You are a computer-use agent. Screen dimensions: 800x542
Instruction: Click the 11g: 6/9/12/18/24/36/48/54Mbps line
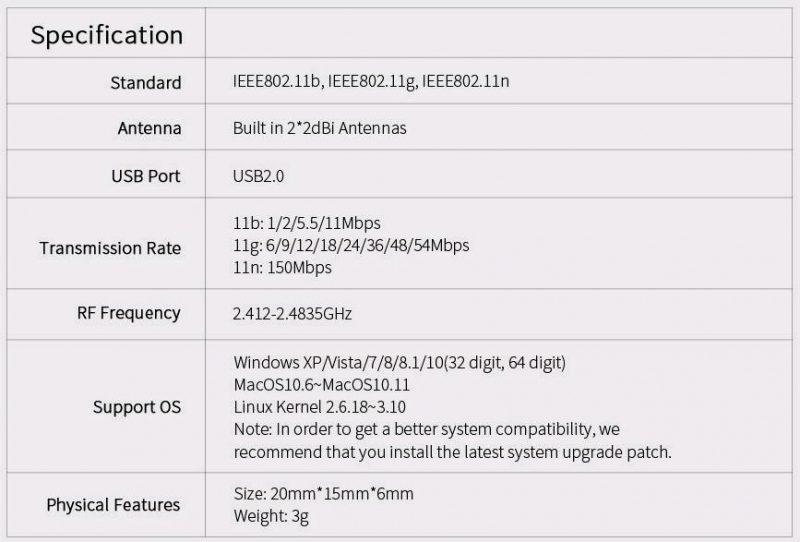pyautogui.click(x=351, y=245)
